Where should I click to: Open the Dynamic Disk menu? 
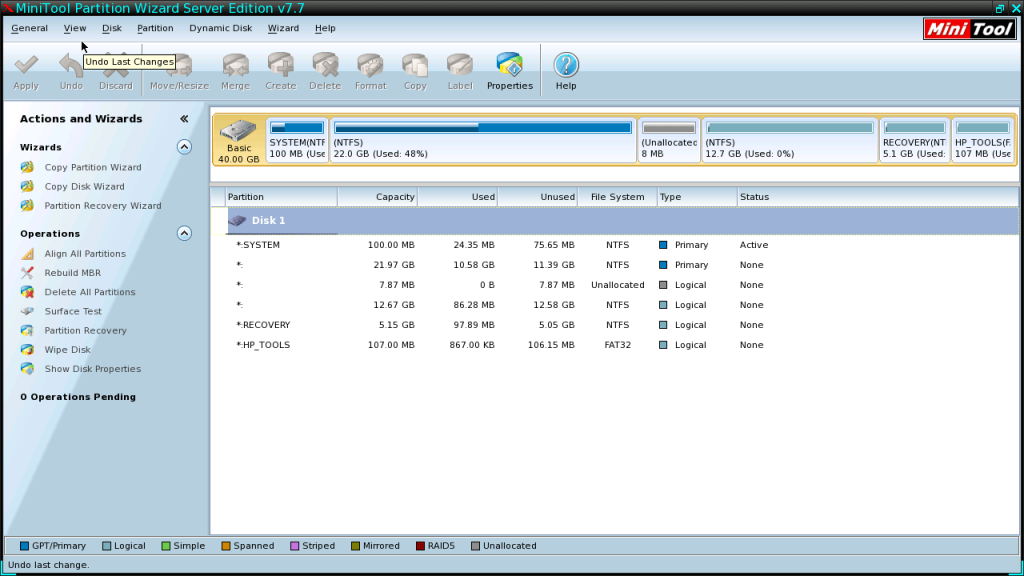click(x=220, y=28)
